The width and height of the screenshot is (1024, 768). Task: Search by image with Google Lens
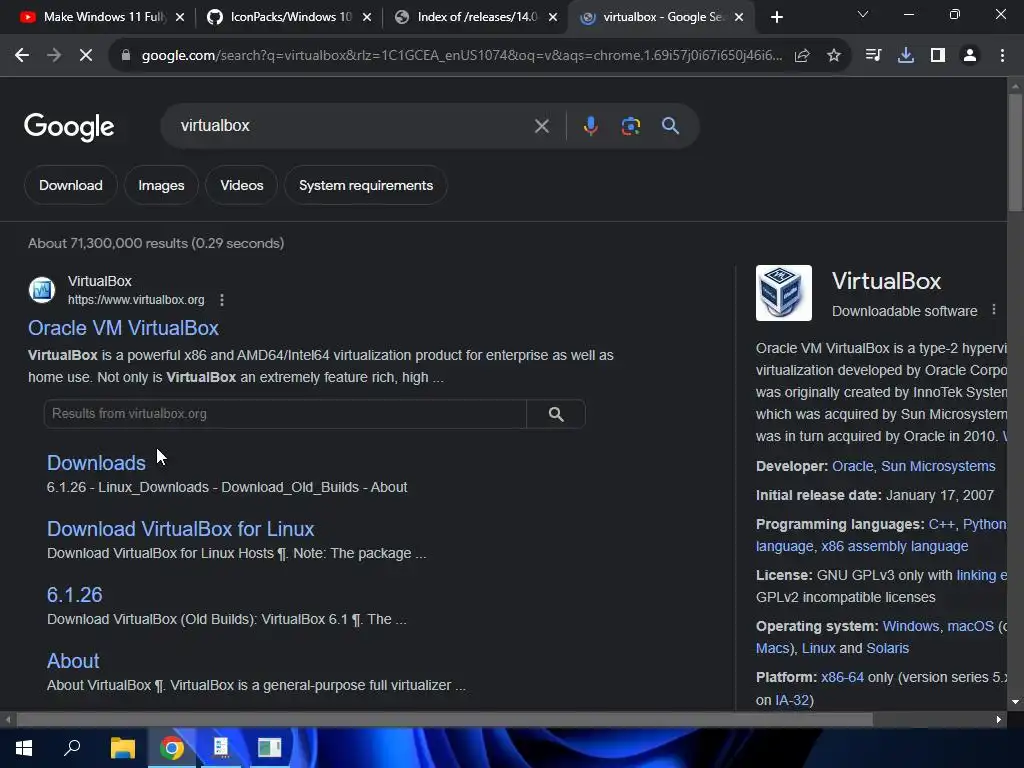pos(630,125)
